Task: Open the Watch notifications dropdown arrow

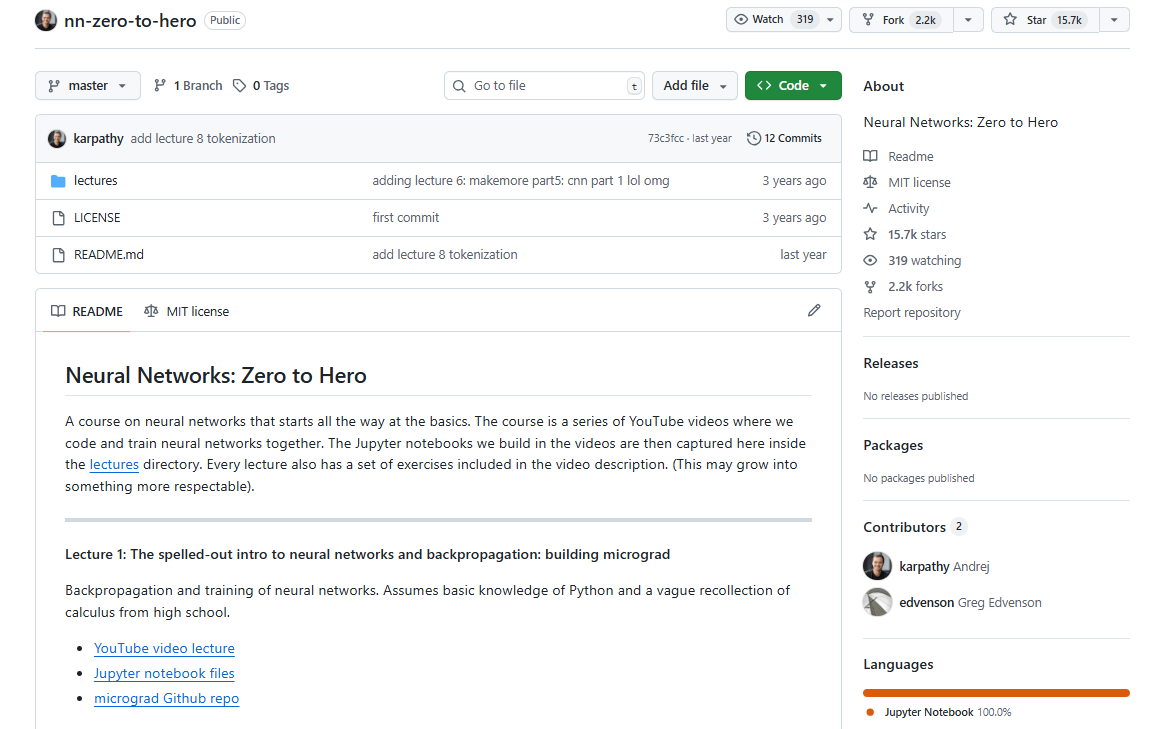Action: point(830,20)
